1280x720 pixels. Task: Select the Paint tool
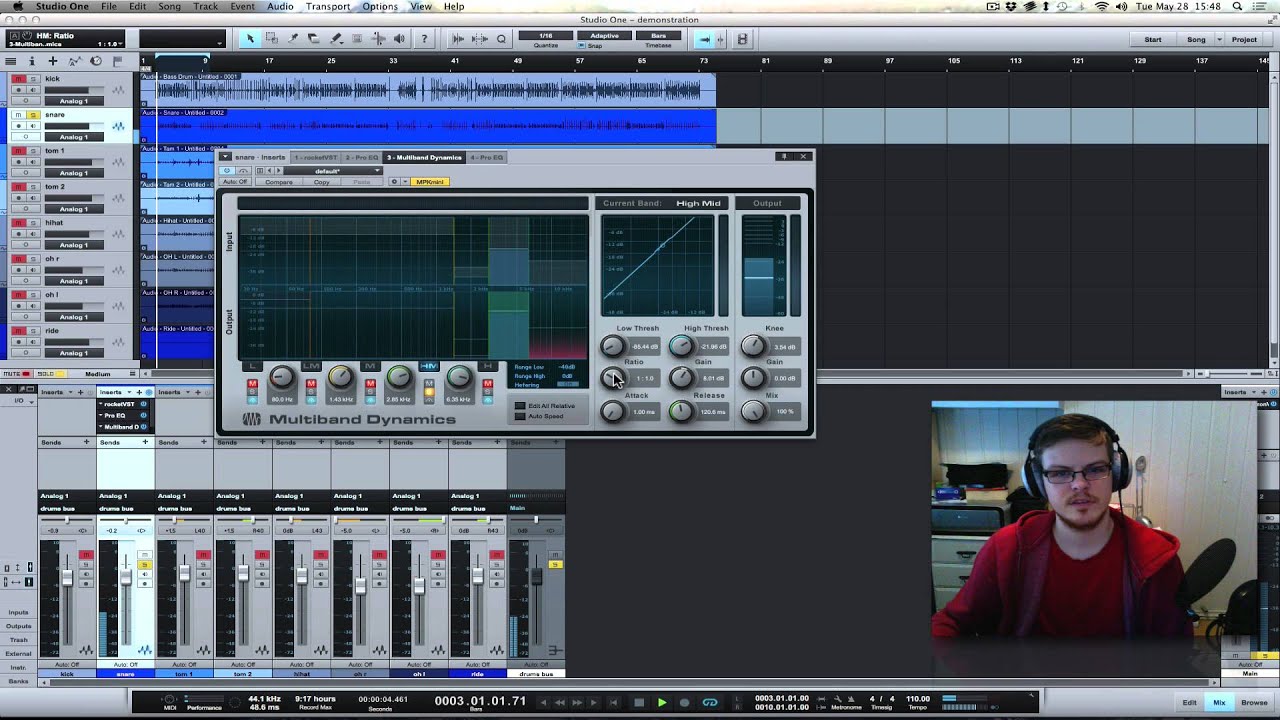point(335,39)
